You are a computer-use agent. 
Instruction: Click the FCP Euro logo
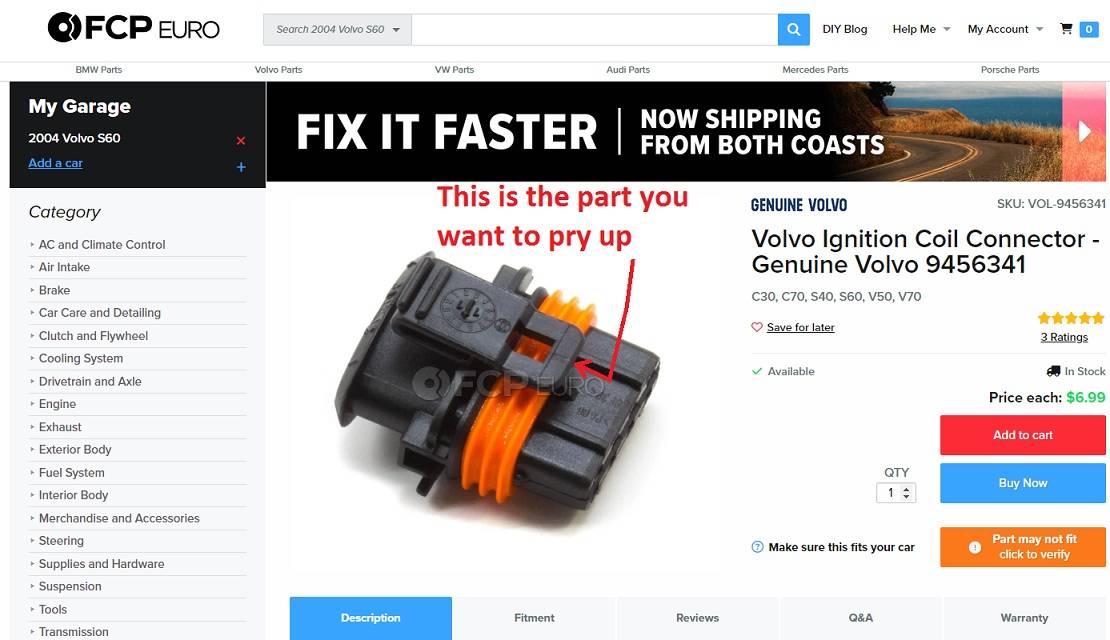click(134, 28)
